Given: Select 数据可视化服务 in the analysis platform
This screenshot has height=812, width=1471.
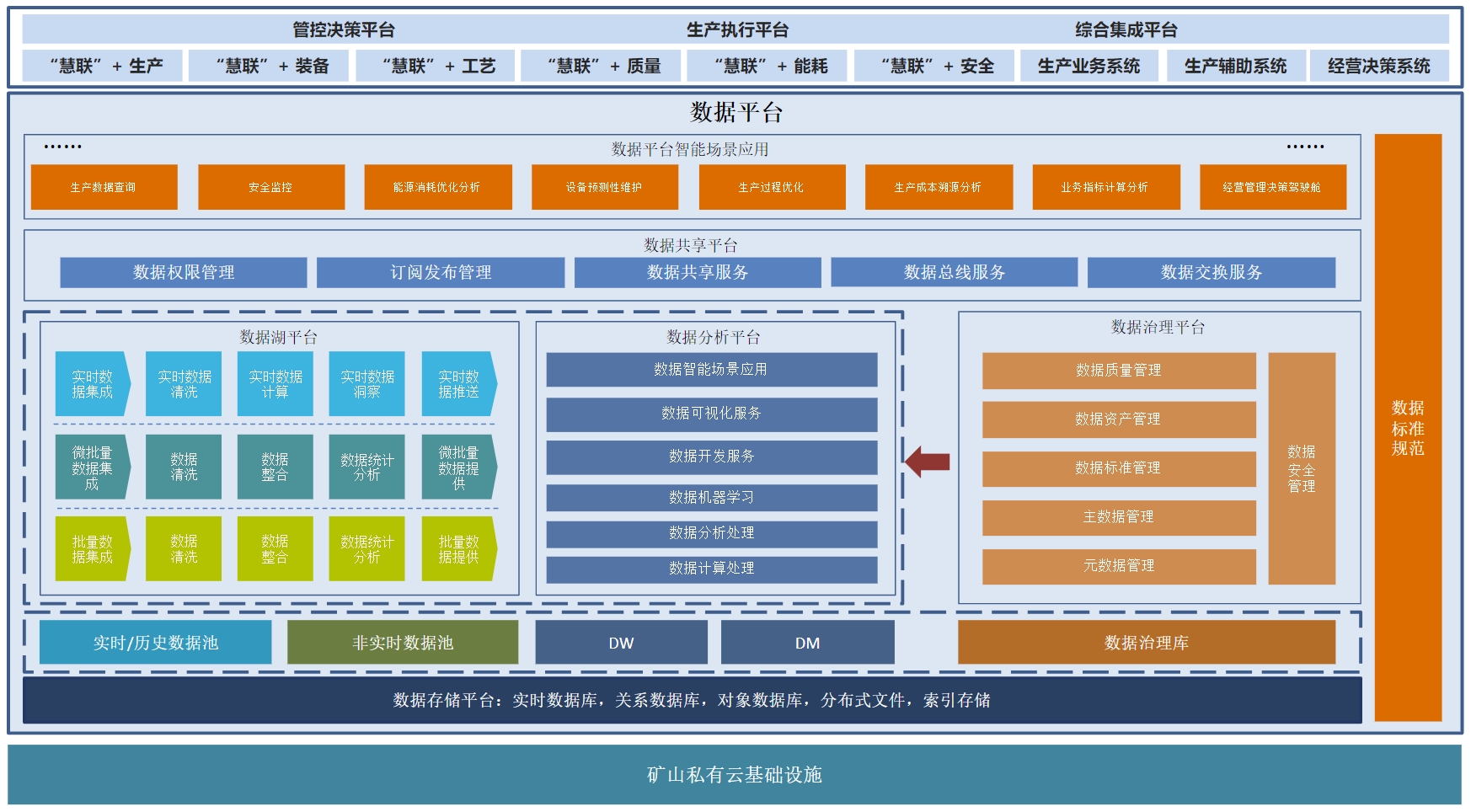Looking at the screenshot, I should 711,414.
